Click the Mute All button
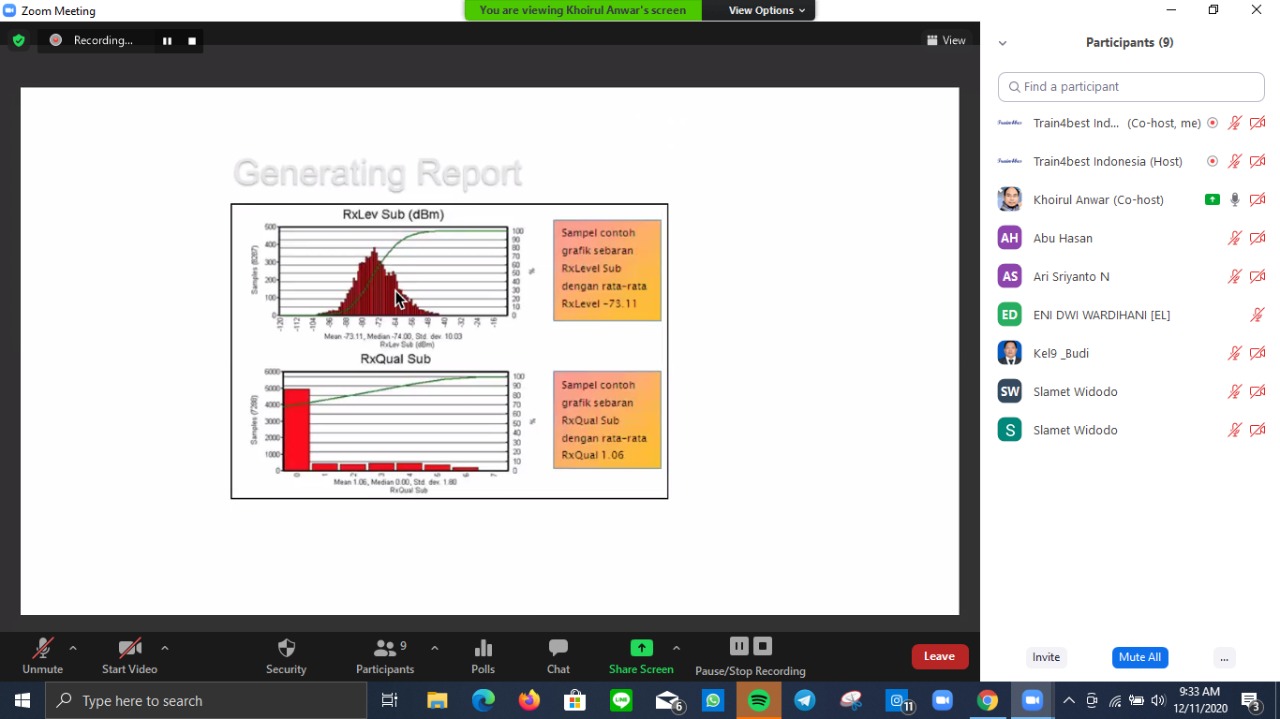 tap(1139, 657)
